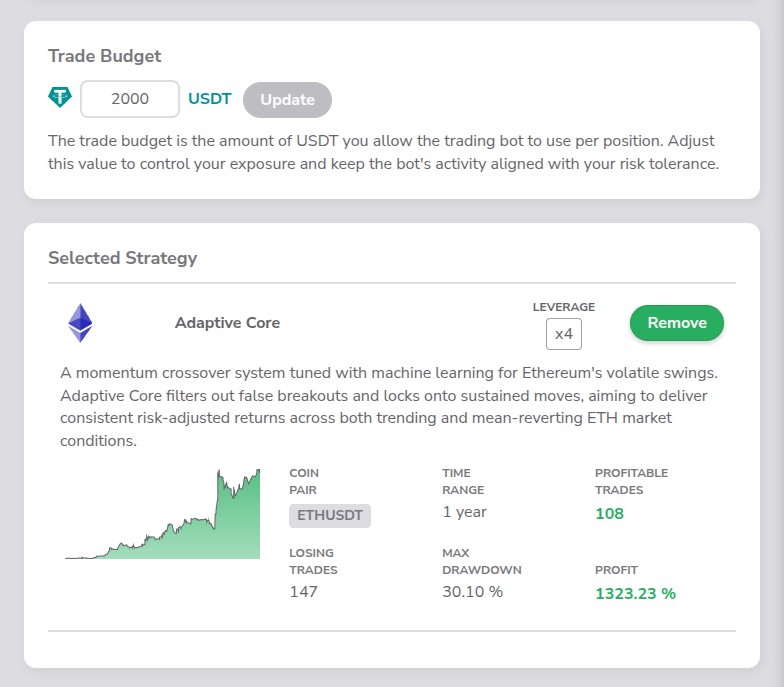Open the x4 leverage selector
Screen dimensions: 784x687
click(x=564, y=334)
